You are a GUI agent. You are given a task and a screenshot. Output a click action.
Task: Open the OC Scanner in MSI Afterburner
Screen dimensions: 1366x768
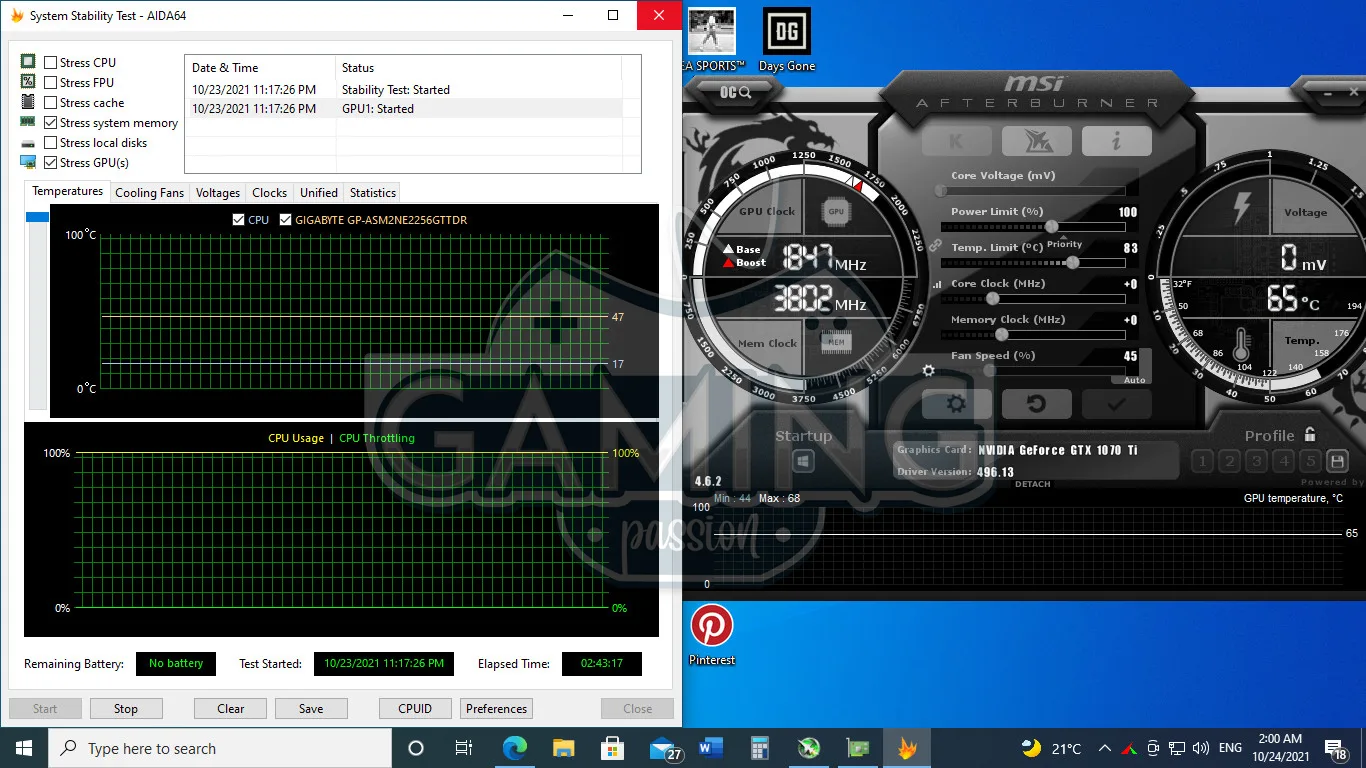pos(736,91)
